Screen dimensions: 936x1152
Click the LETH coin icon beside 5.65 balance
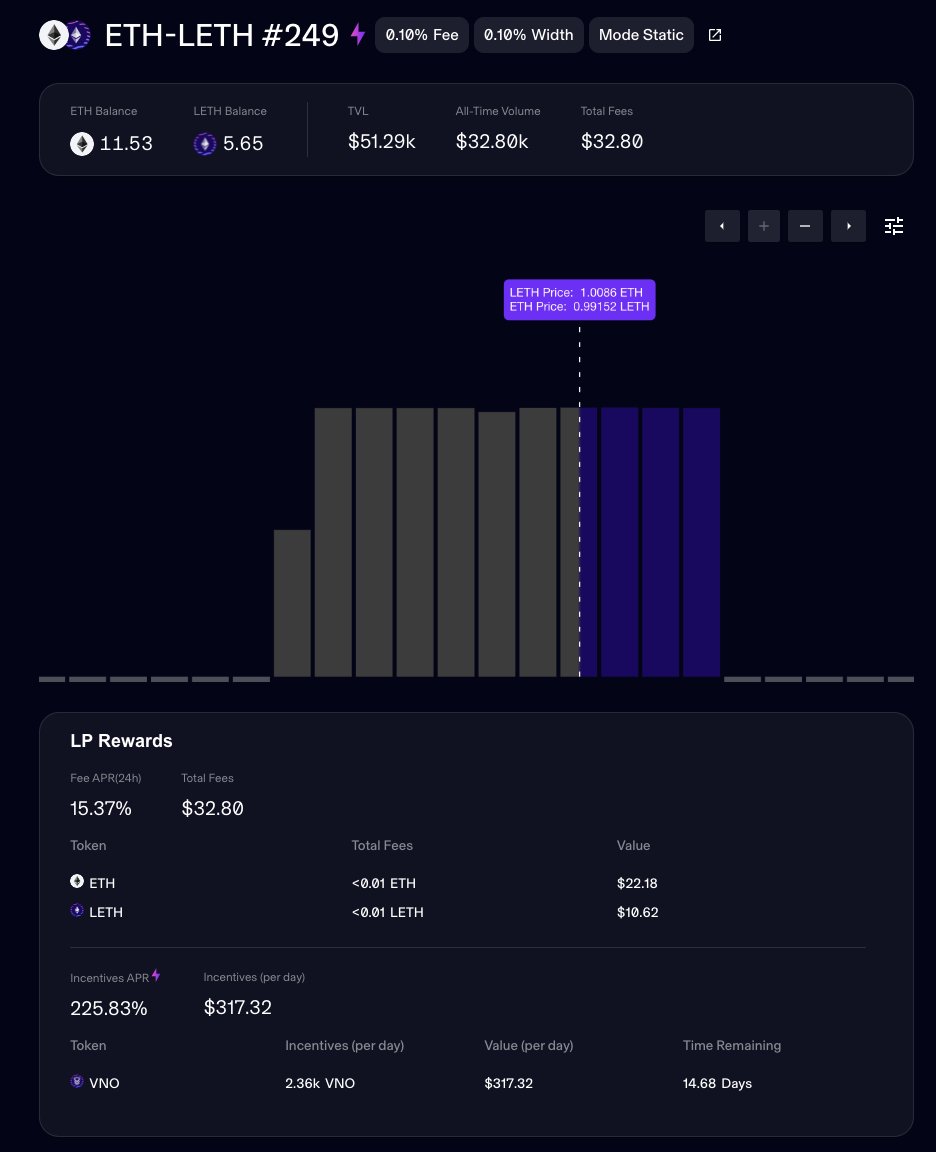click(x=205, y=143)
